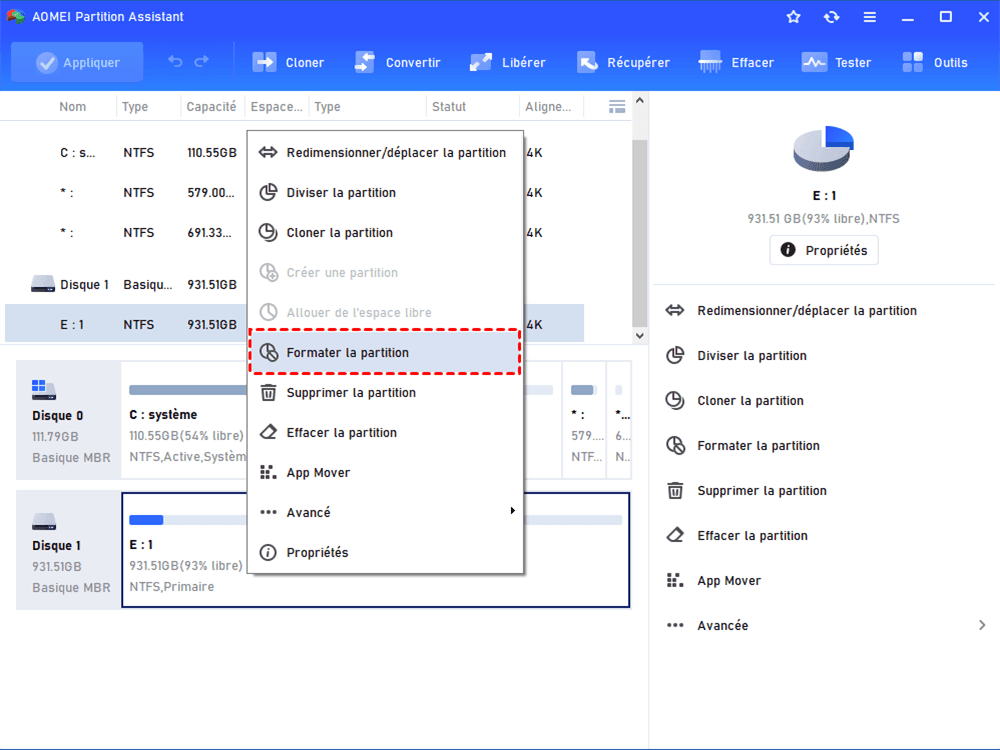Open the Cloner toolbar tool
This screenshot has width=1000, height=750.
point(288,62)
